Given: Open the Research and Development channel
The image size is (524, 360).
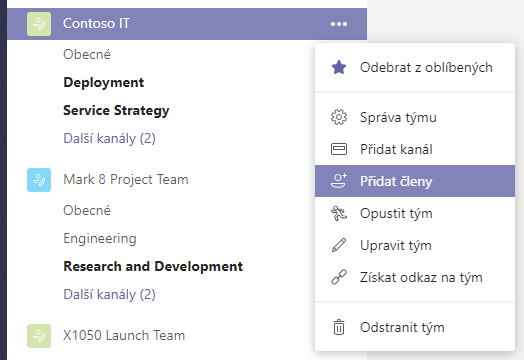Looking at the screenshot, I should pyautogui.click(x=153, y=266).
